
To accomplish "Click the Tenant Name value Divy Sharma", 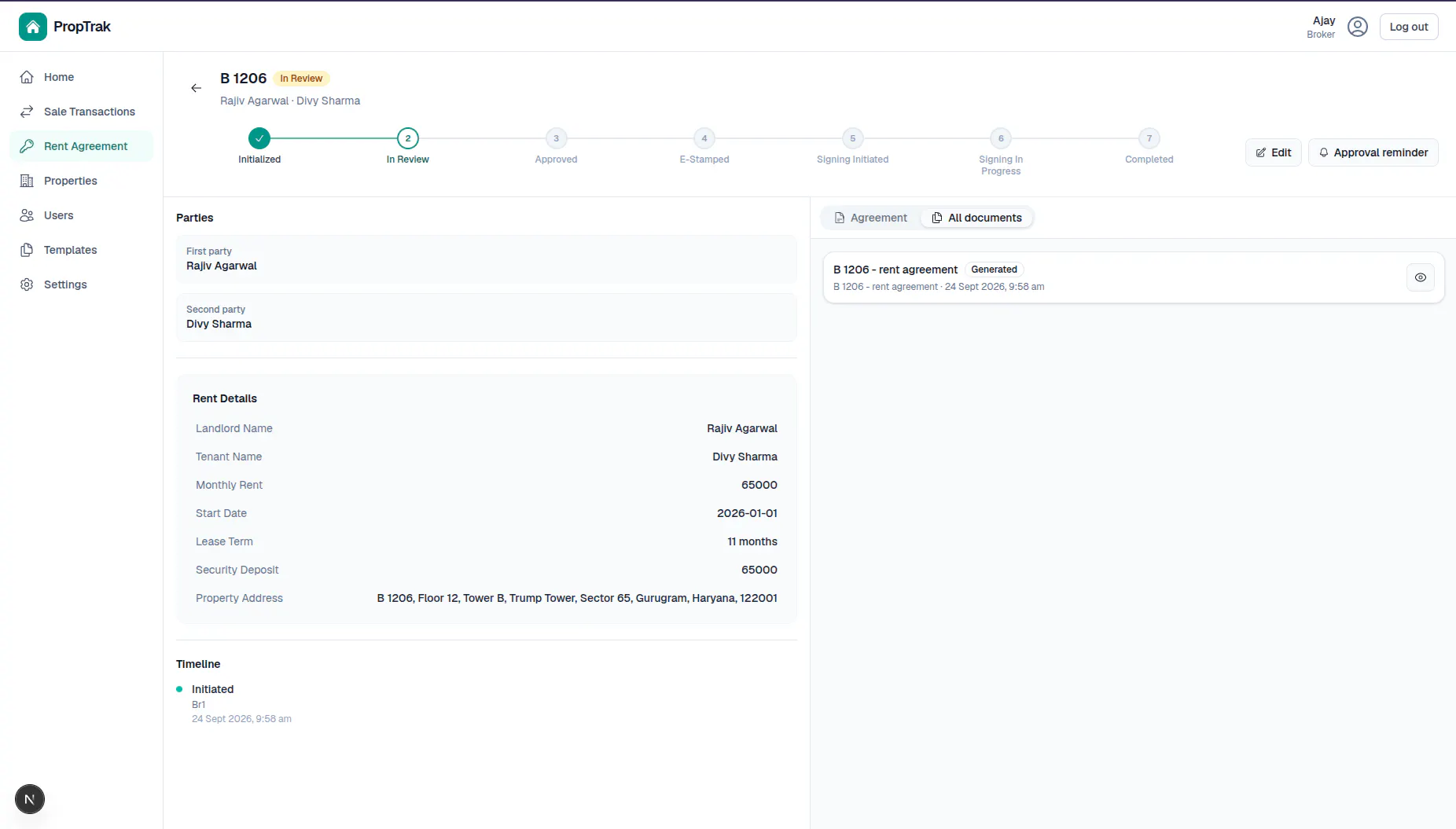I will 745,457.
